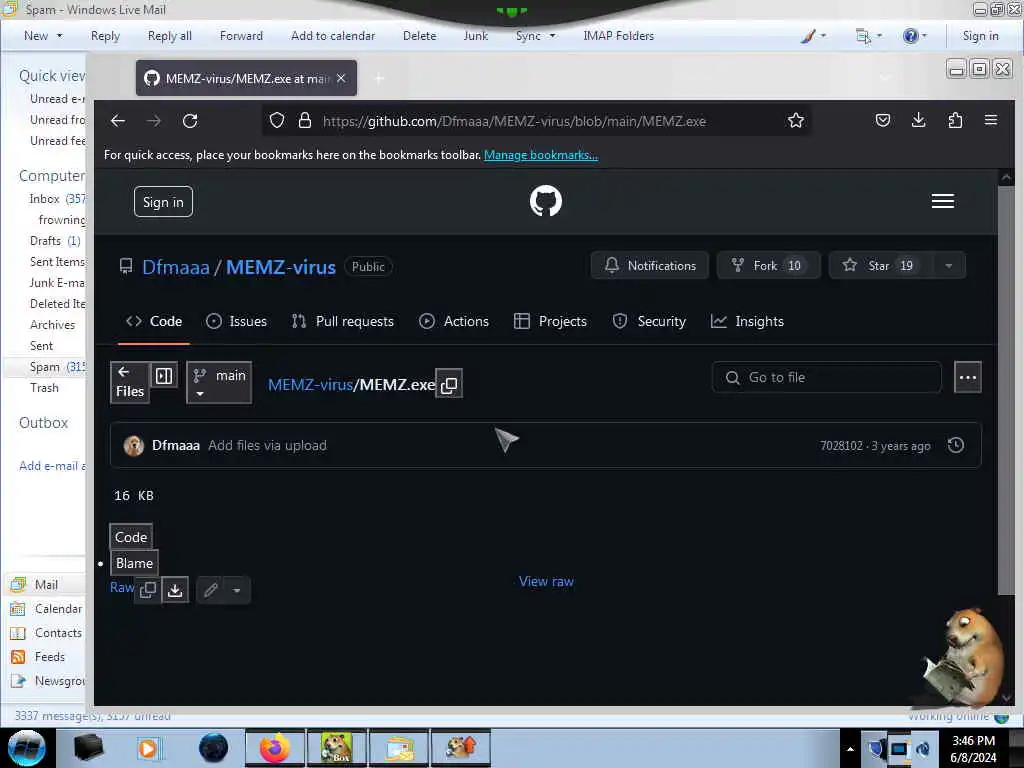Open the edit options dropdown arrow
This screenshot has width=1024, height=768.
(x=236, y=590)
